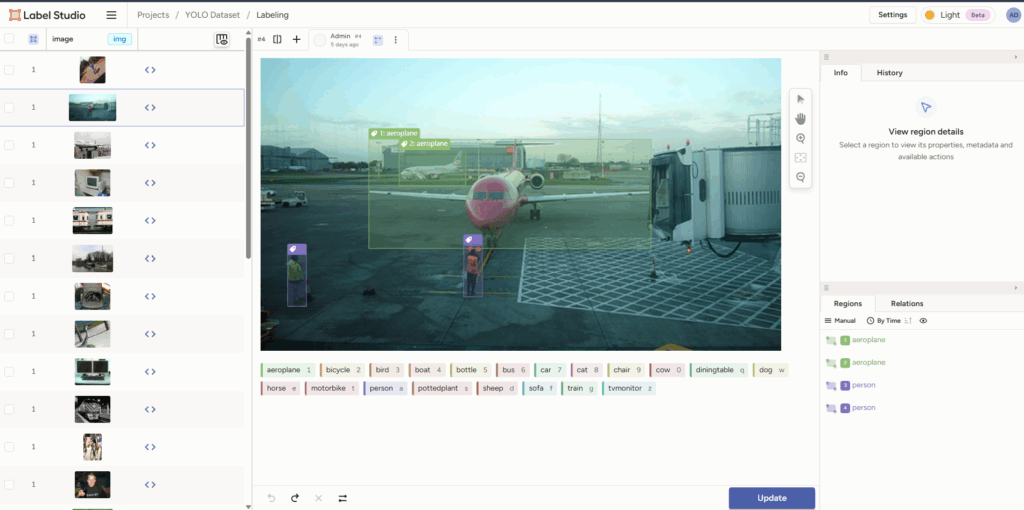
Task: Go to Projects breadcrumb
Action: [153, 15]
